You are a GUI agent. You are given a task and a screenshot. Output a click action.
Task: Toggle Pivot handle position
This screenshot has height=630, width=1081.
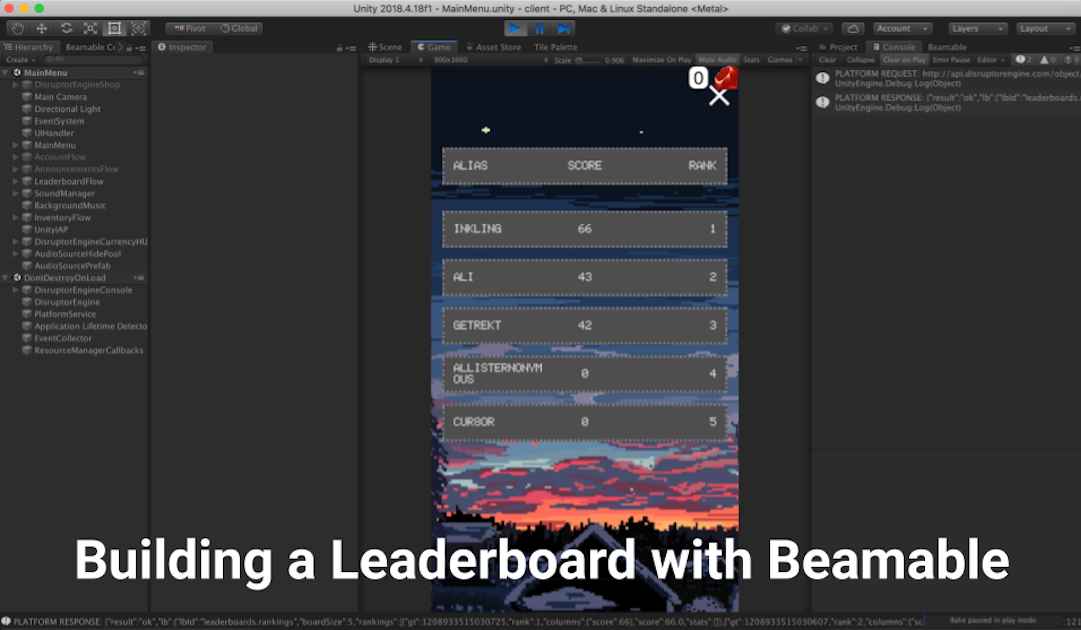click(x=189, y=28)
